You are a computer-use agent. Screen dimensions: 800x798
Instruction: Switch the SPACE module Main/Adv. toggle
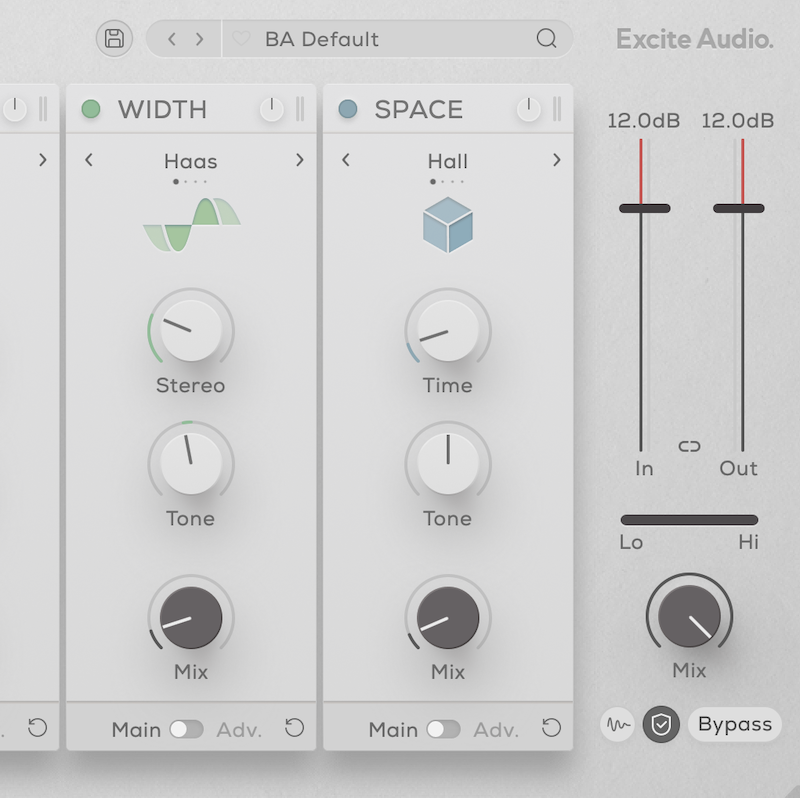click(443, 729)
